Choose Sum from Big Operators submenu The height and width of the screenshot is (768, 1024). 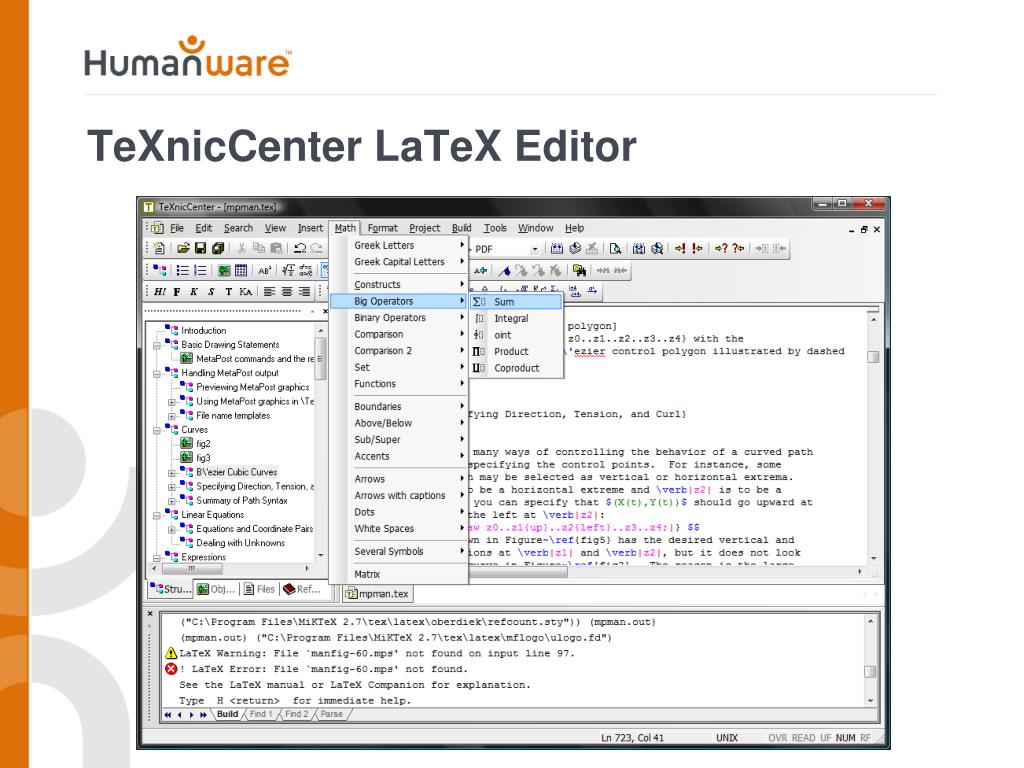point(516,302)
